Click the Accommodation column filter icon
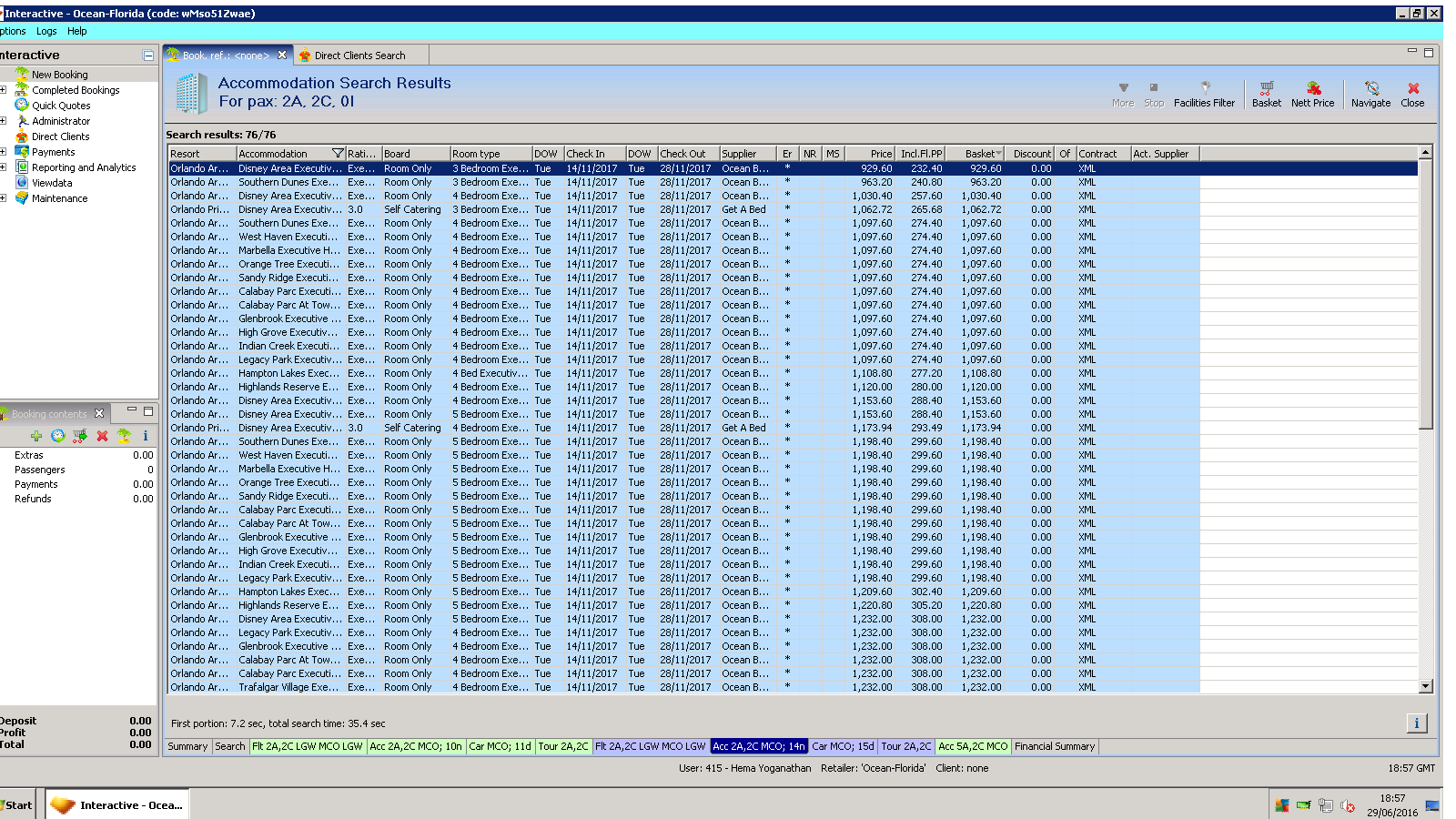 pyautogui.click(x=338, y=154)
